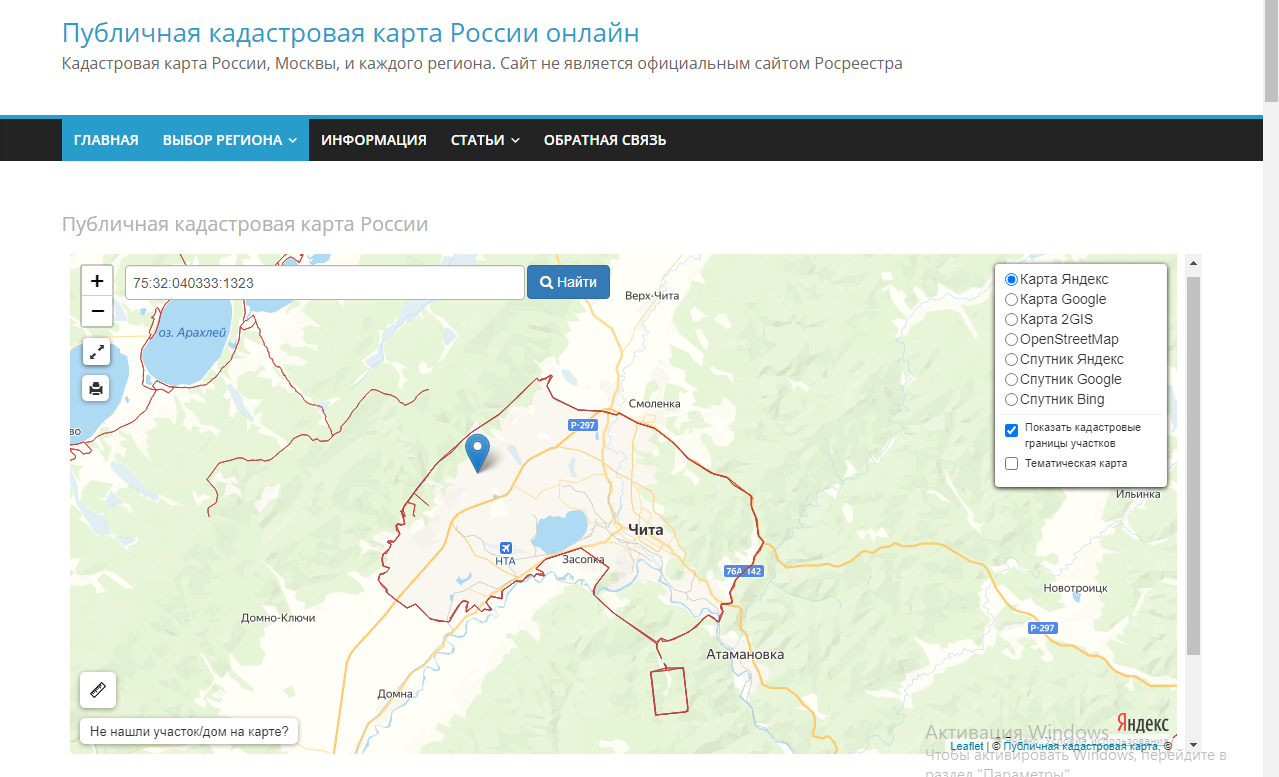Zoom out the map with minus button
This screenshot has width=1279, height=777.
coord(97,311)
